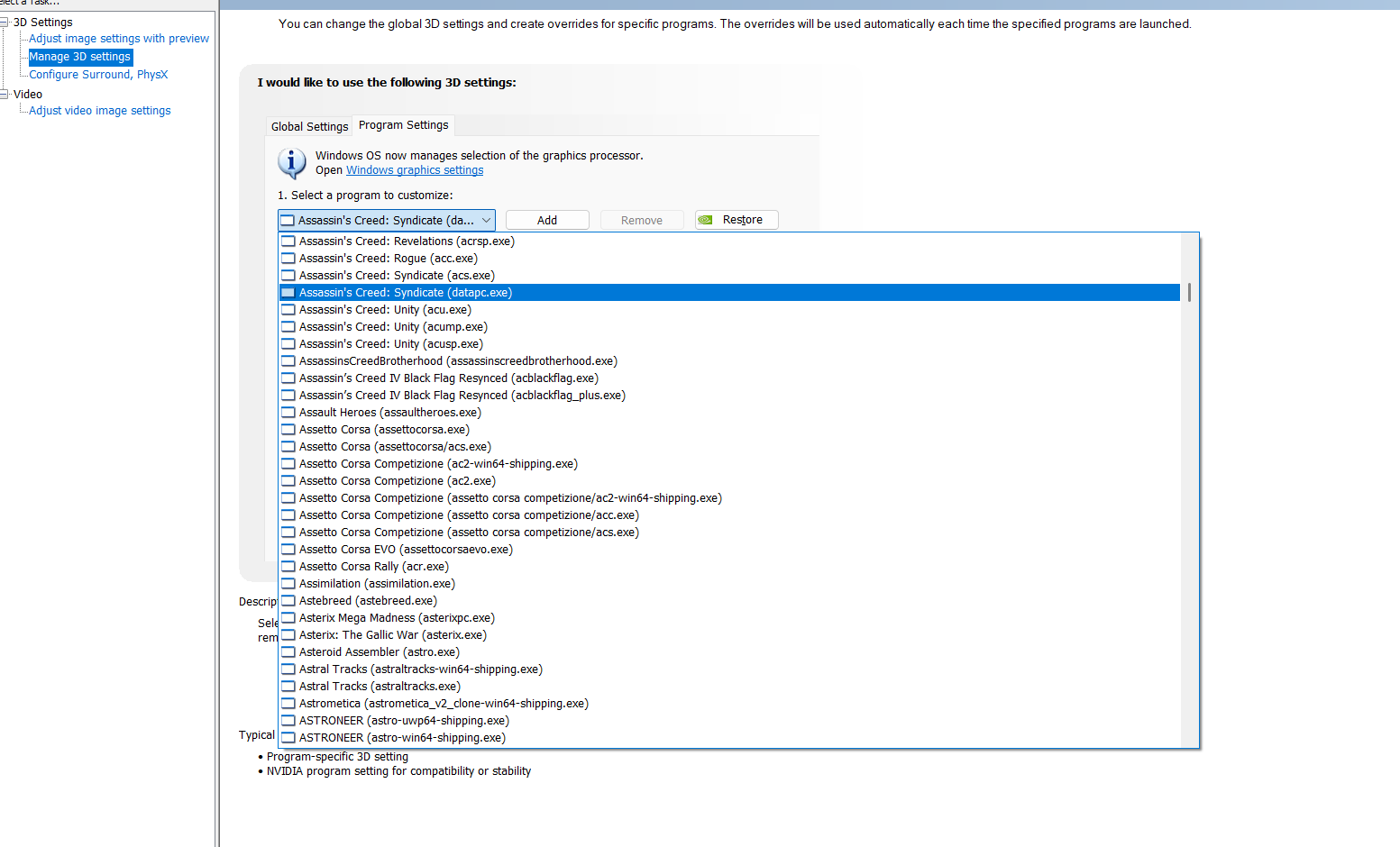Viewport: 1400px width, 847px height.
Task: Pick ASTRONEER (astro-win64-shipping.exe)
Action: [x=729, y=738]
